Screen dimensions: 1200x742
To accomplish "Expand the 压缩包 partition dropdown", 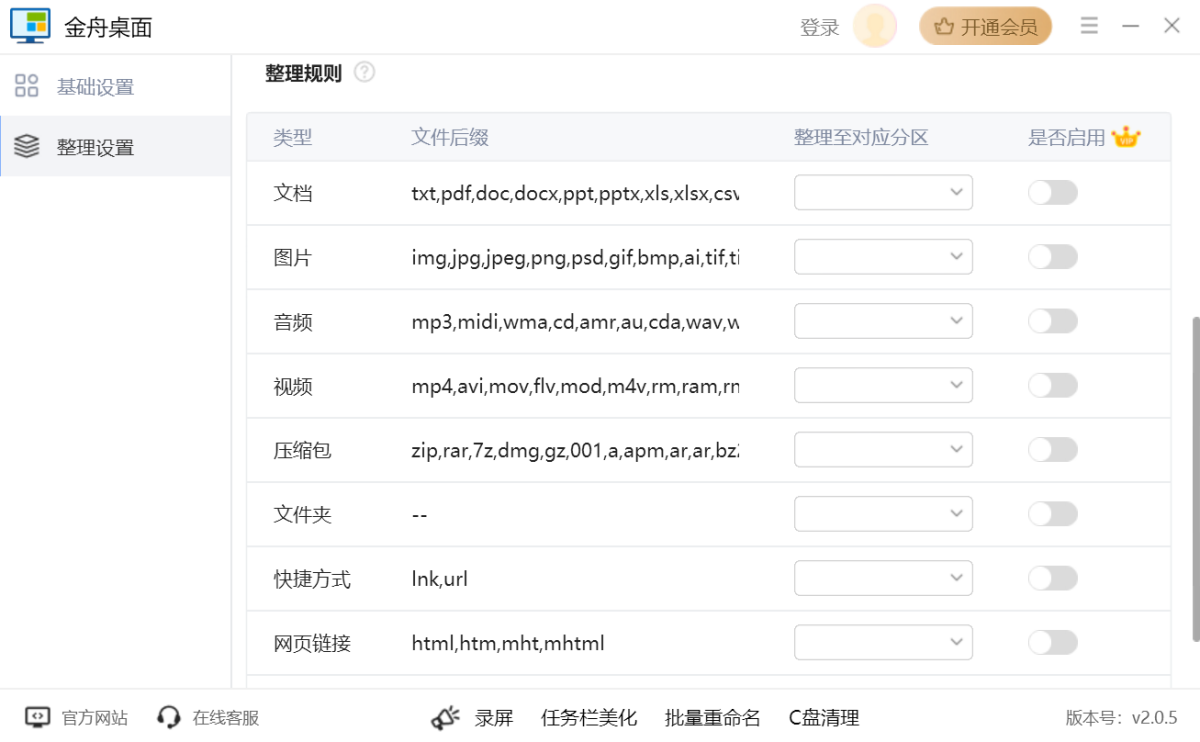I will pos(883,449).
